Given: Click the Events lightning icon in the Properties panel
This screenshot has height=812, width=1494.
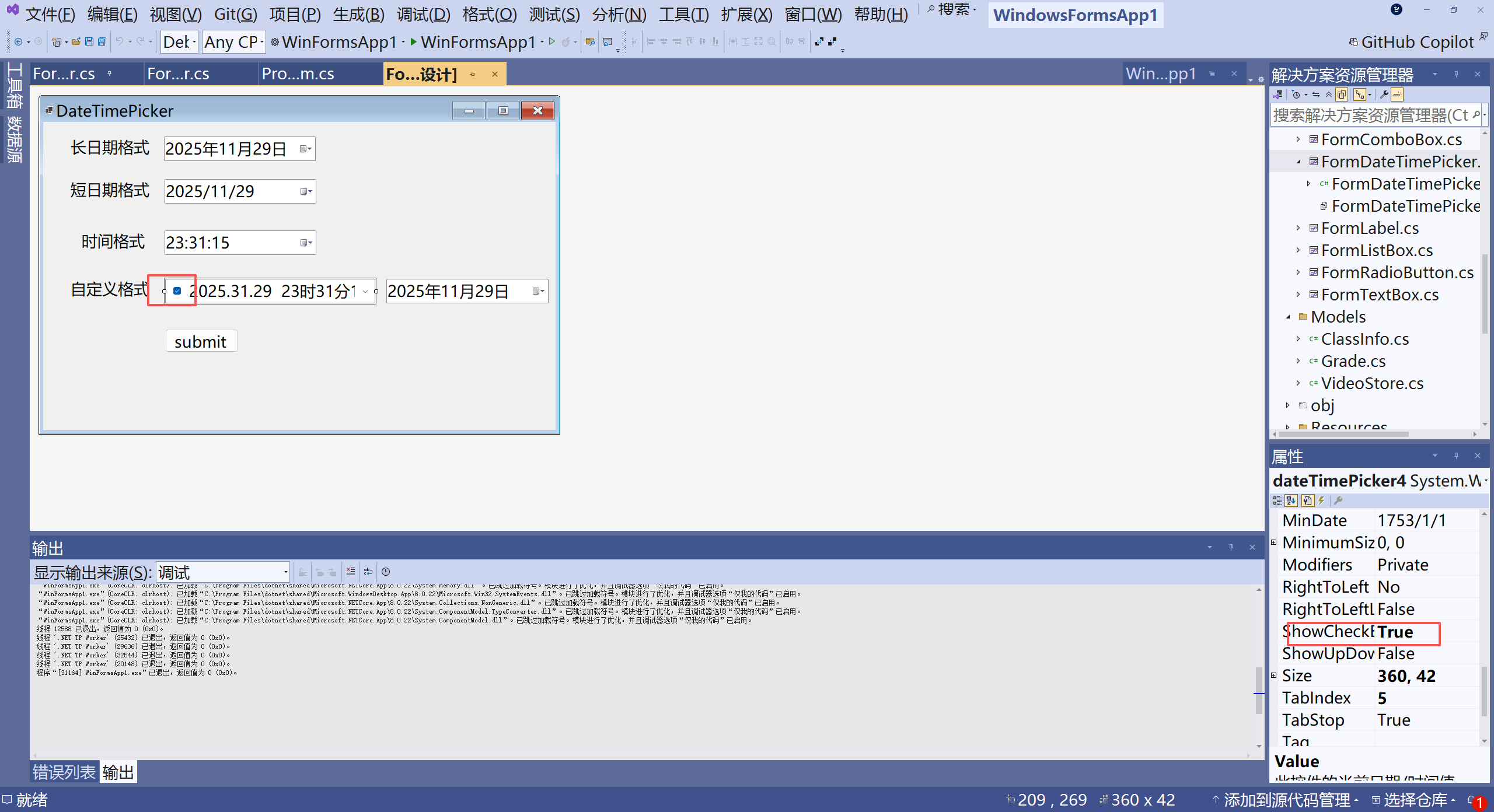Looking at the screenshot, I should click(x=1322, y=501).
